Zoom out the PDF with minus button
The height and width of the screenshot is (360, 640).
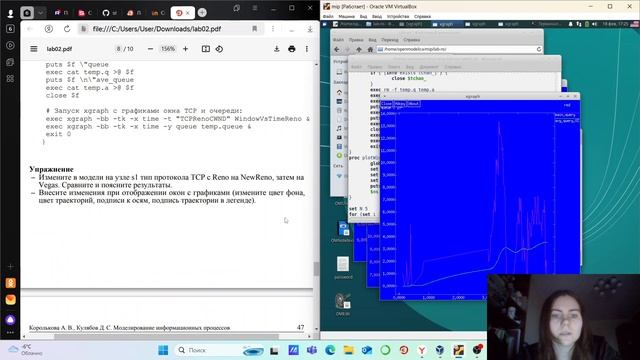pyautogui.click(x=150, y=49)
